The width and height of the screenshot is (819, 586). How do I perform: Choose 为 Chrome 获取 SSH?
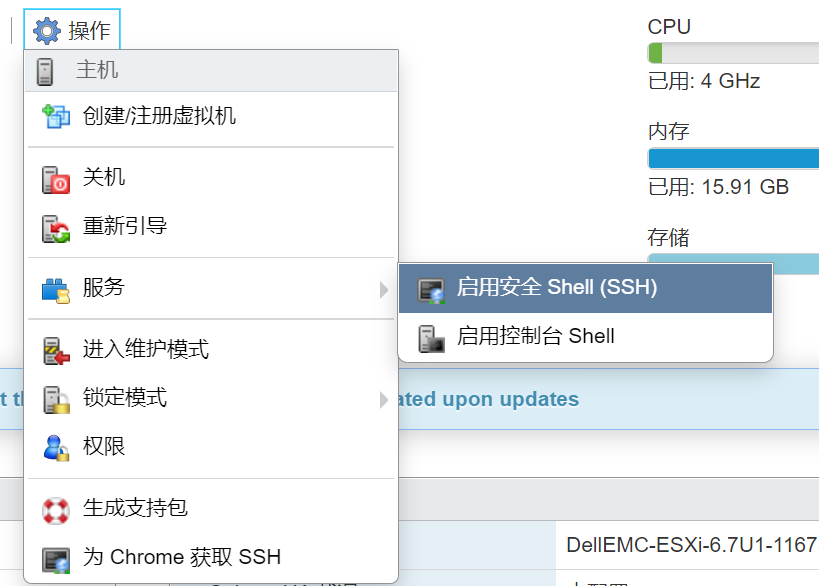coord(181,557)
